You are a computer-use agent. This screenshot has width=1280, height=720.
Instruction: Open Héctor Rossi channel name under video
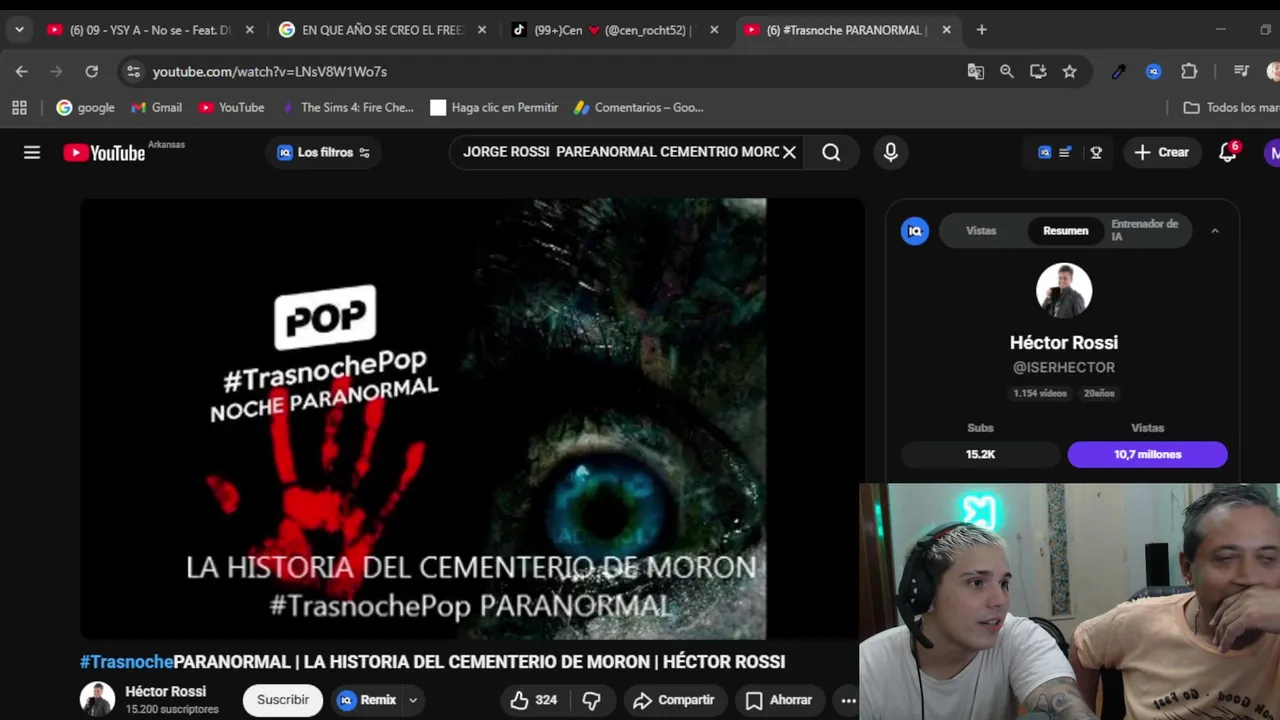click(165, 691)
